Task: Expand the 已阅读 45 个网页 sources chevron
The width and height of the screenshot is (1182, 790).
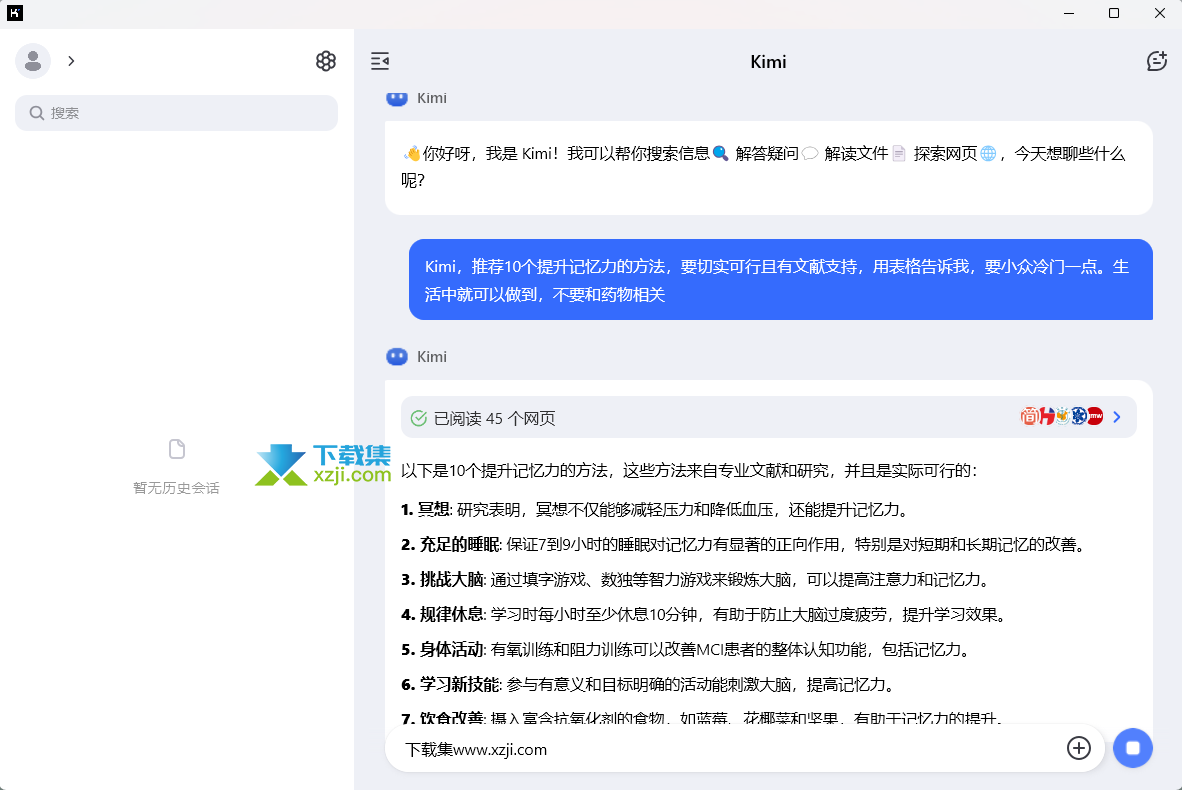Action: click(x=1117, y=417)
